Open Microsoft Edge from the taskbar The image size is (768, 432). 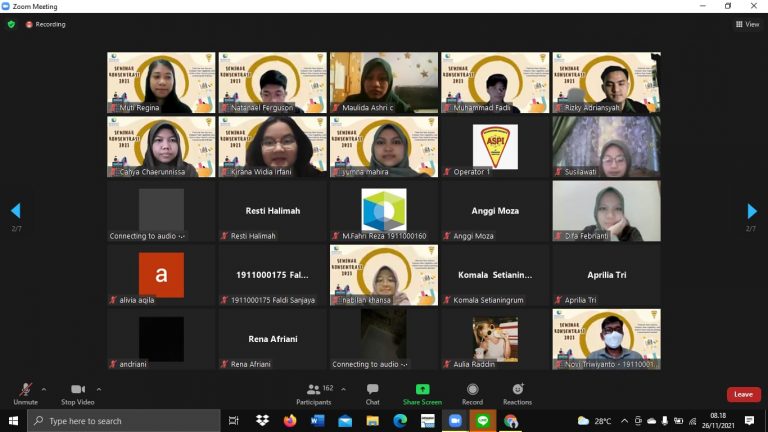[x=400, y=421]
